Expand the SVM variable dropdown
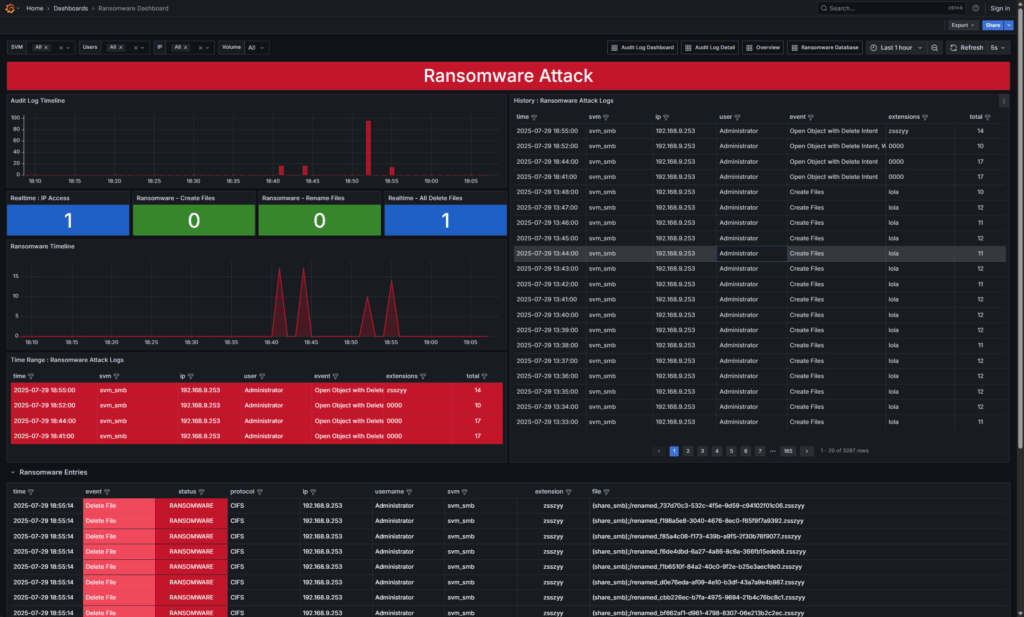 [67, 48]
